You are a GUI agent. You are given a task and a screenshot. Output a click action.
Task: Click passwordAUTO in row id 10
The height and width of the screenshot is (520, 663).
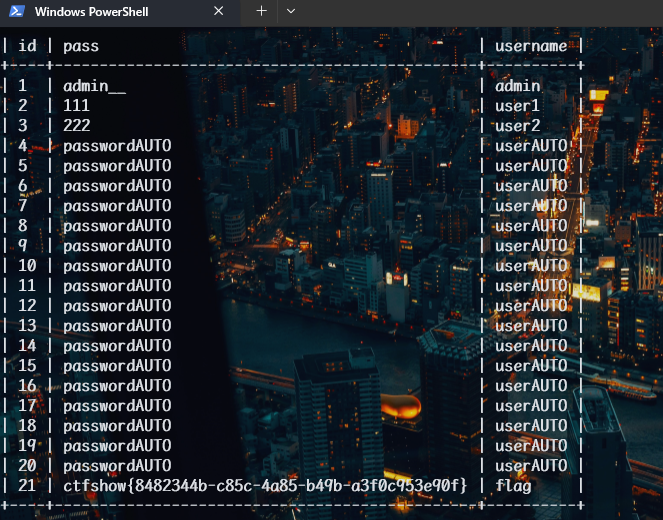(x=117, y=266)
